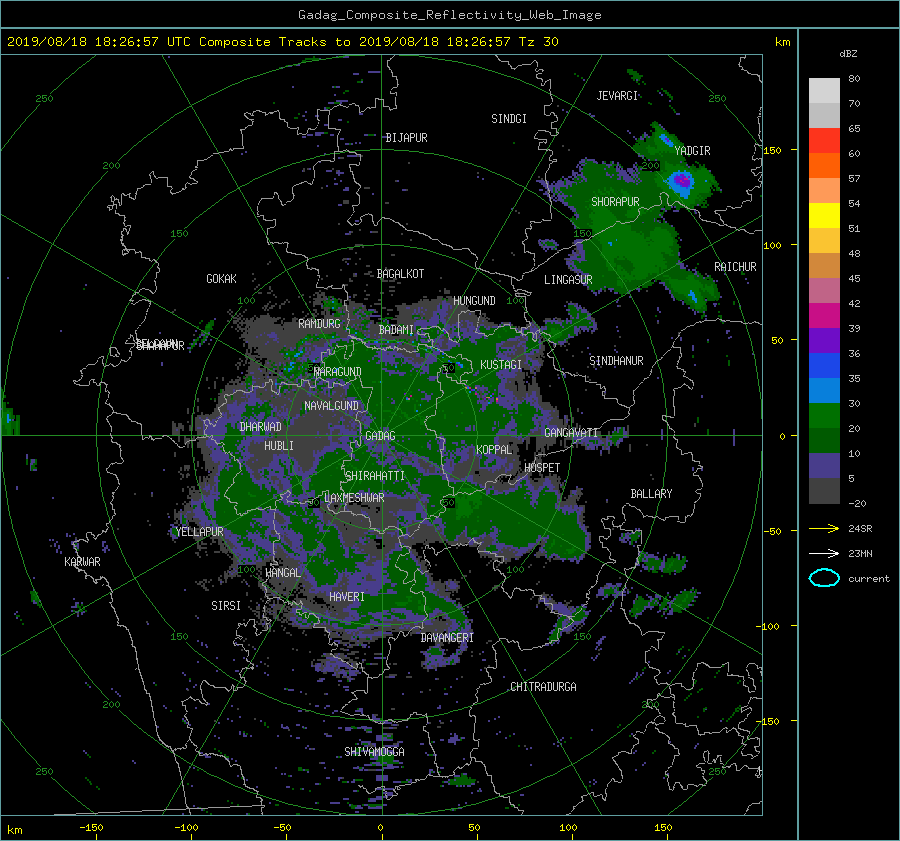Click the NARAGUND city label
The height and width of the screenshot is (841, 900).
pos(338,372)
